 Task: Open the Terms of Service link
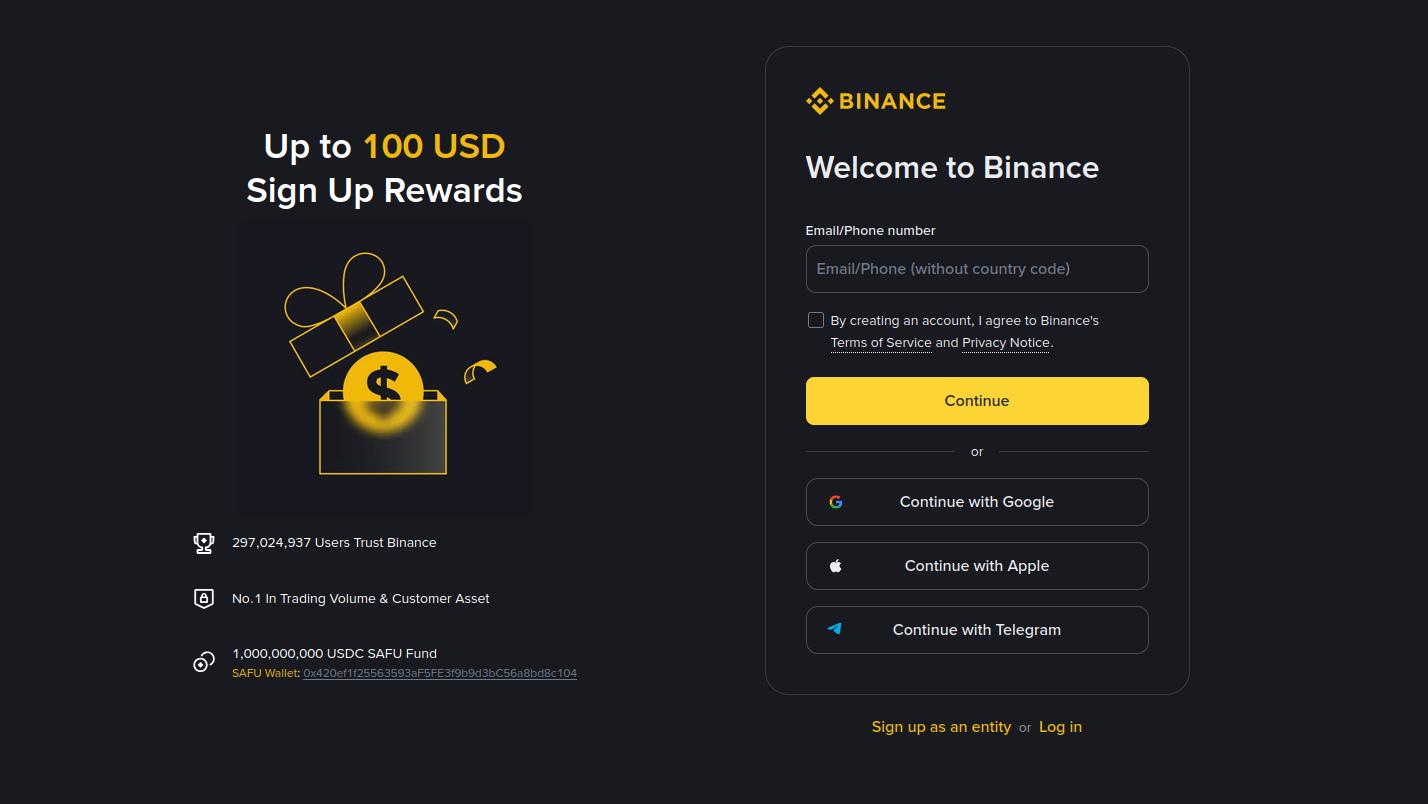881,342
